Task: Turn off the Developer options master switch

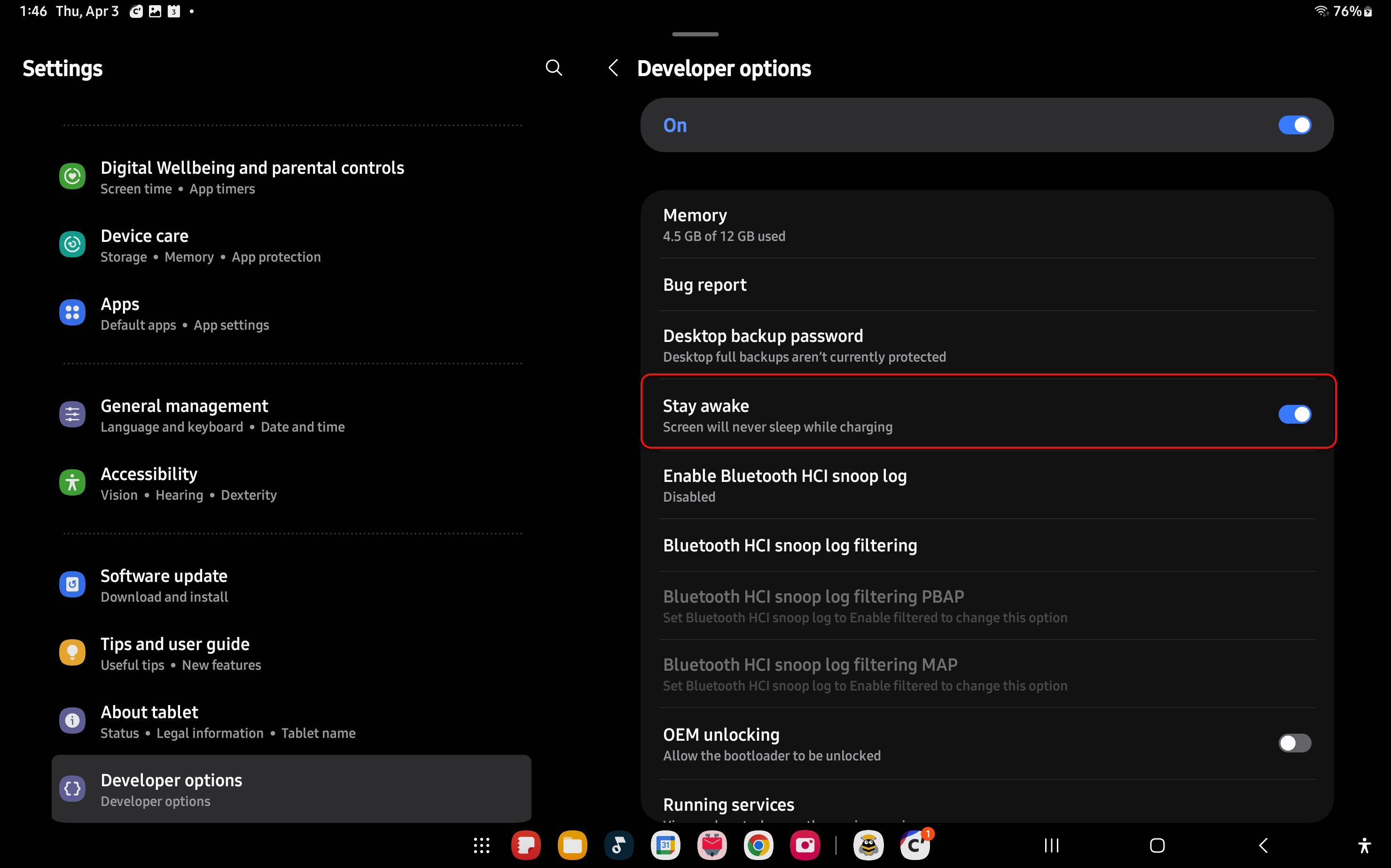Action: point(1294,125)
